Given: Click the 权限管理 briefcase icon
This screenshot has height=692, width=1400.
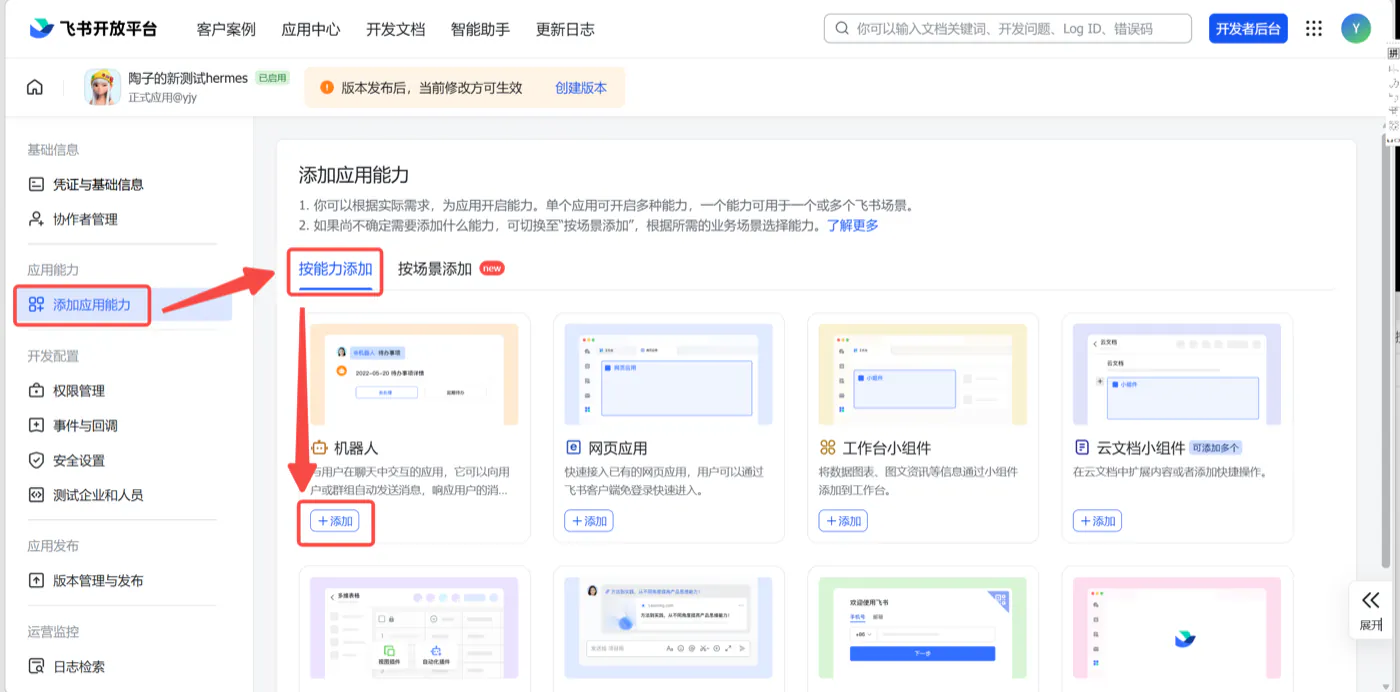Looking at the screenshot, I should [36, 391].
